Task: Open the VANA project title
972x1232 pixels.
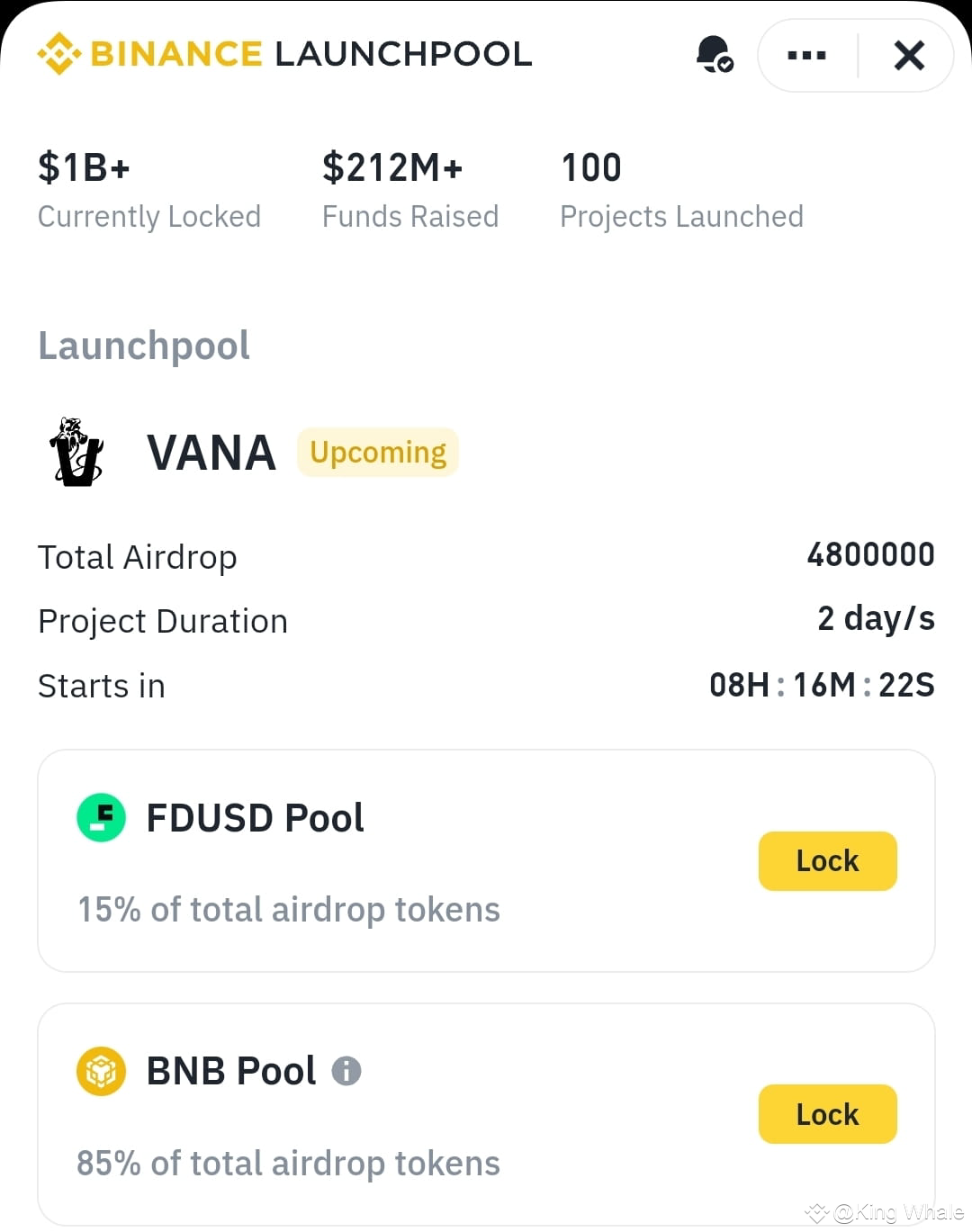Action: pos(211,452)
